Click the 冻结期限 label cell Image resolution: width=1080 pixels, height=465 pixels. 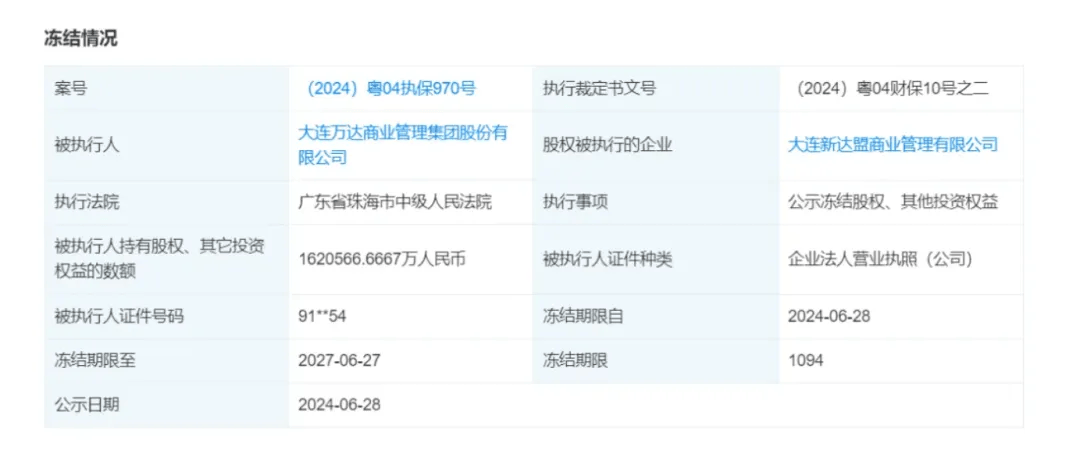656,360
